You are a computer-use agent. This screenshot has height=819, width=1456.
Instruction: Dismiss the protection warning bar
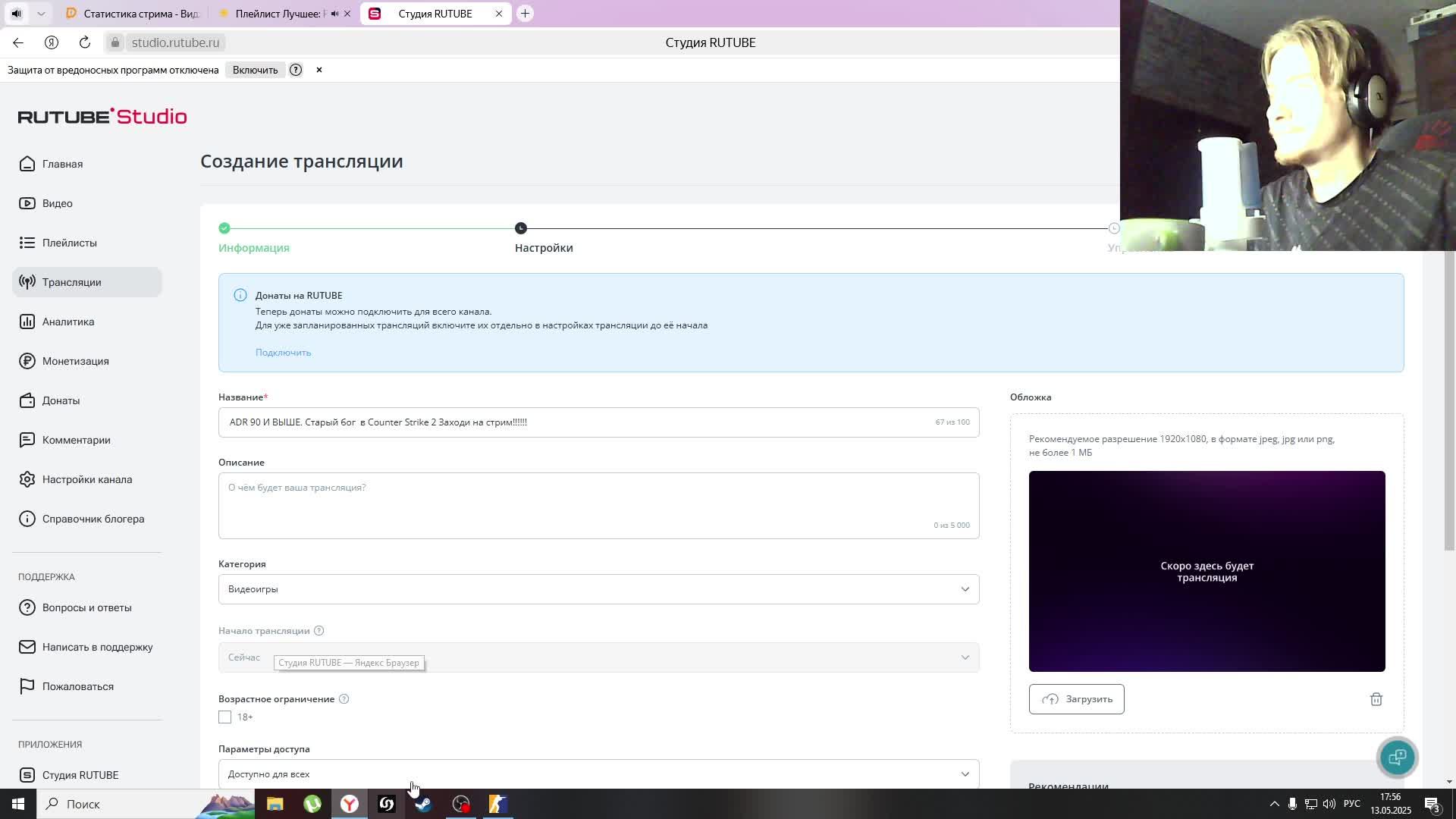pos(319,70)
